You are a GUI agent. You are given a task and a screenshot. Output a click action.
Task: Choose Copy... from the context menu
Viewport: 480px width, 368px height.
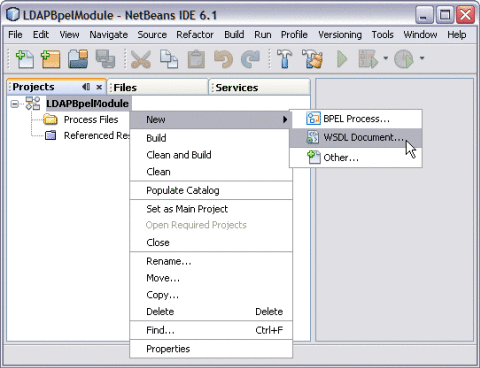[x=211, y=295]
